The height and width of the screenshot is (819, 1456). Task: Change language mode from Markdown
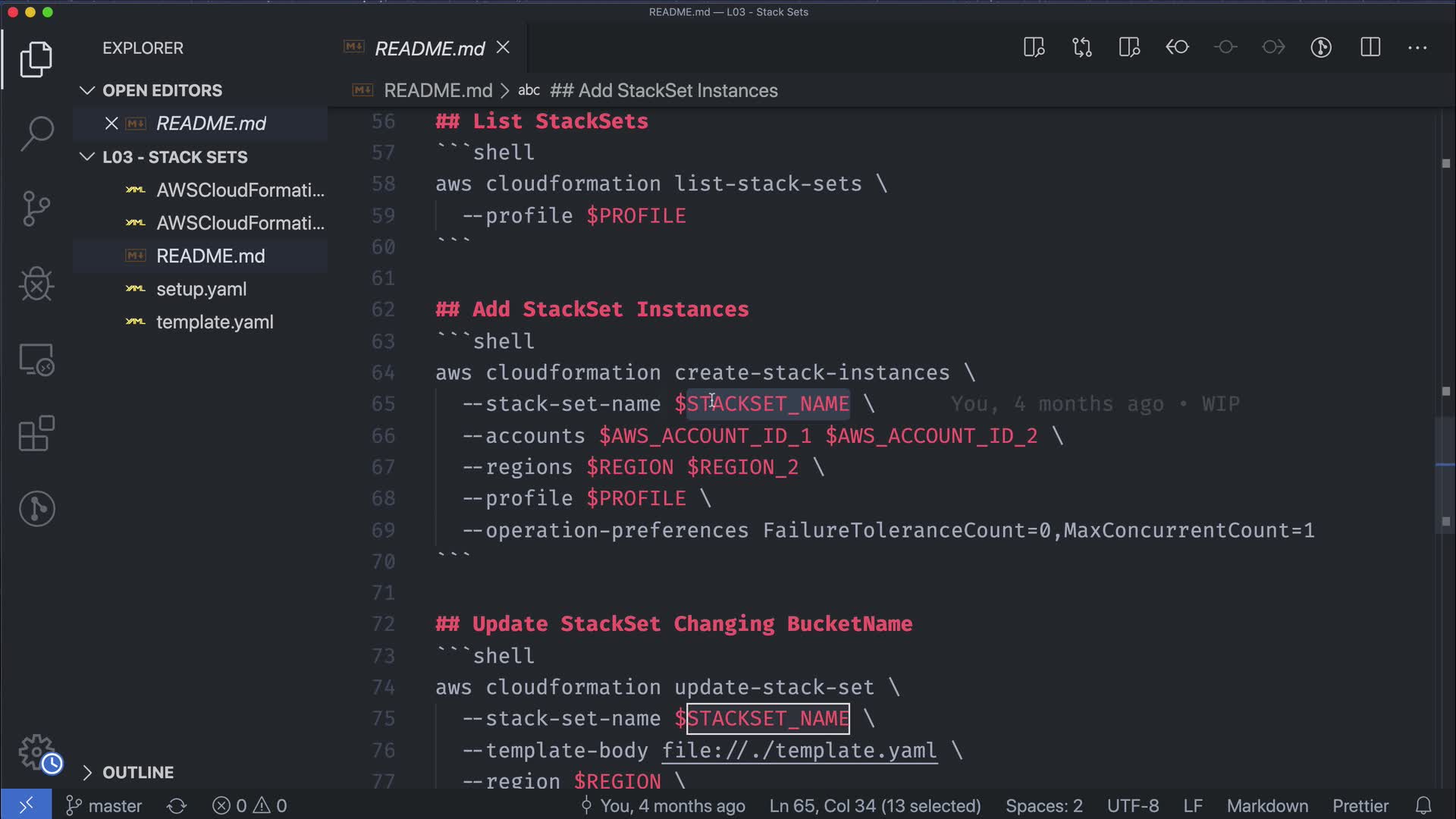1267,805
